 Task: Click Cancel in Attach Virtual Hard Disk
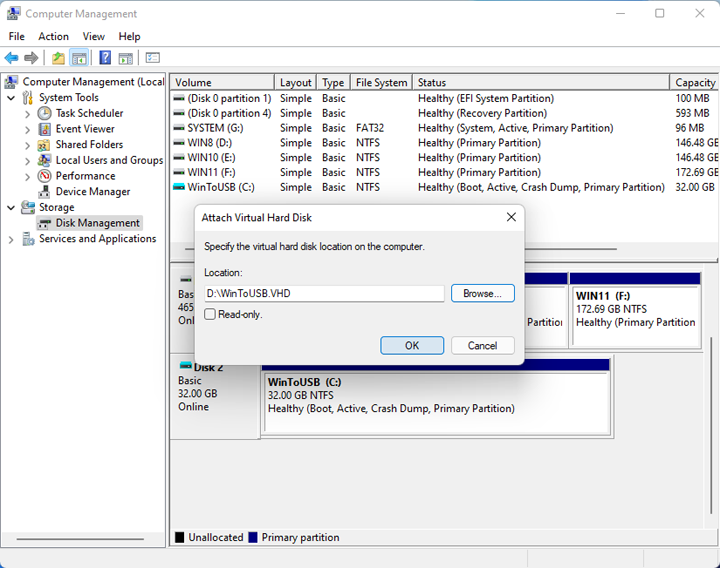pos(483,345)
